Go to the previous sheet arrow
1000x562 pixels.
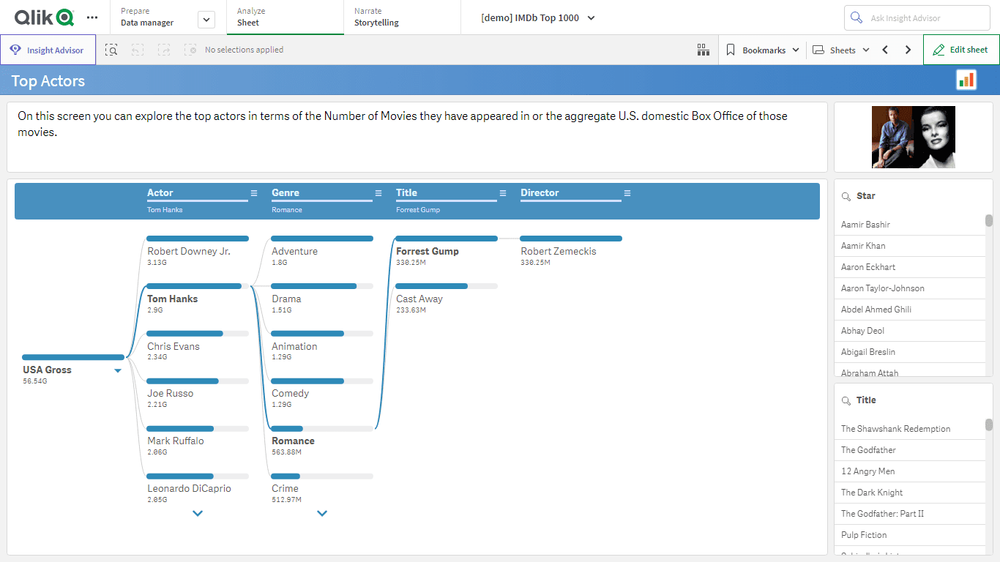point(885,50)
